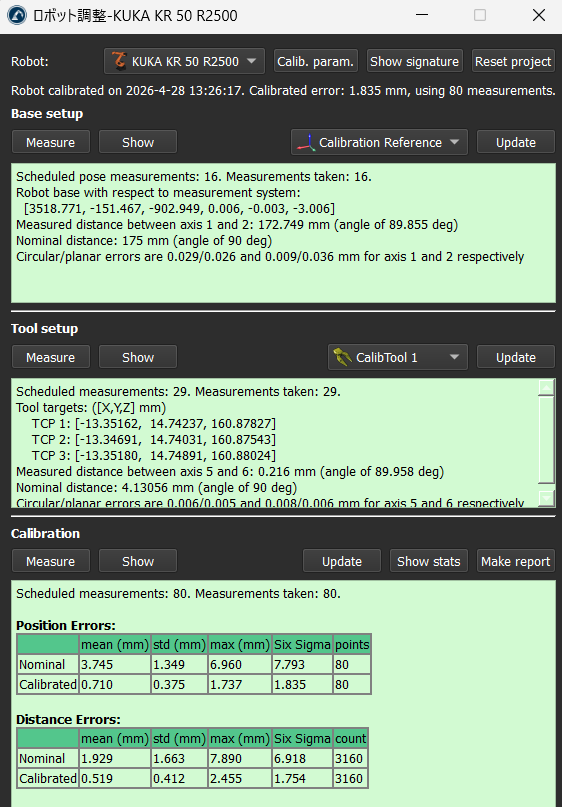
Task: Click the Calibration Reference frame icon
Action: [306, 143]
